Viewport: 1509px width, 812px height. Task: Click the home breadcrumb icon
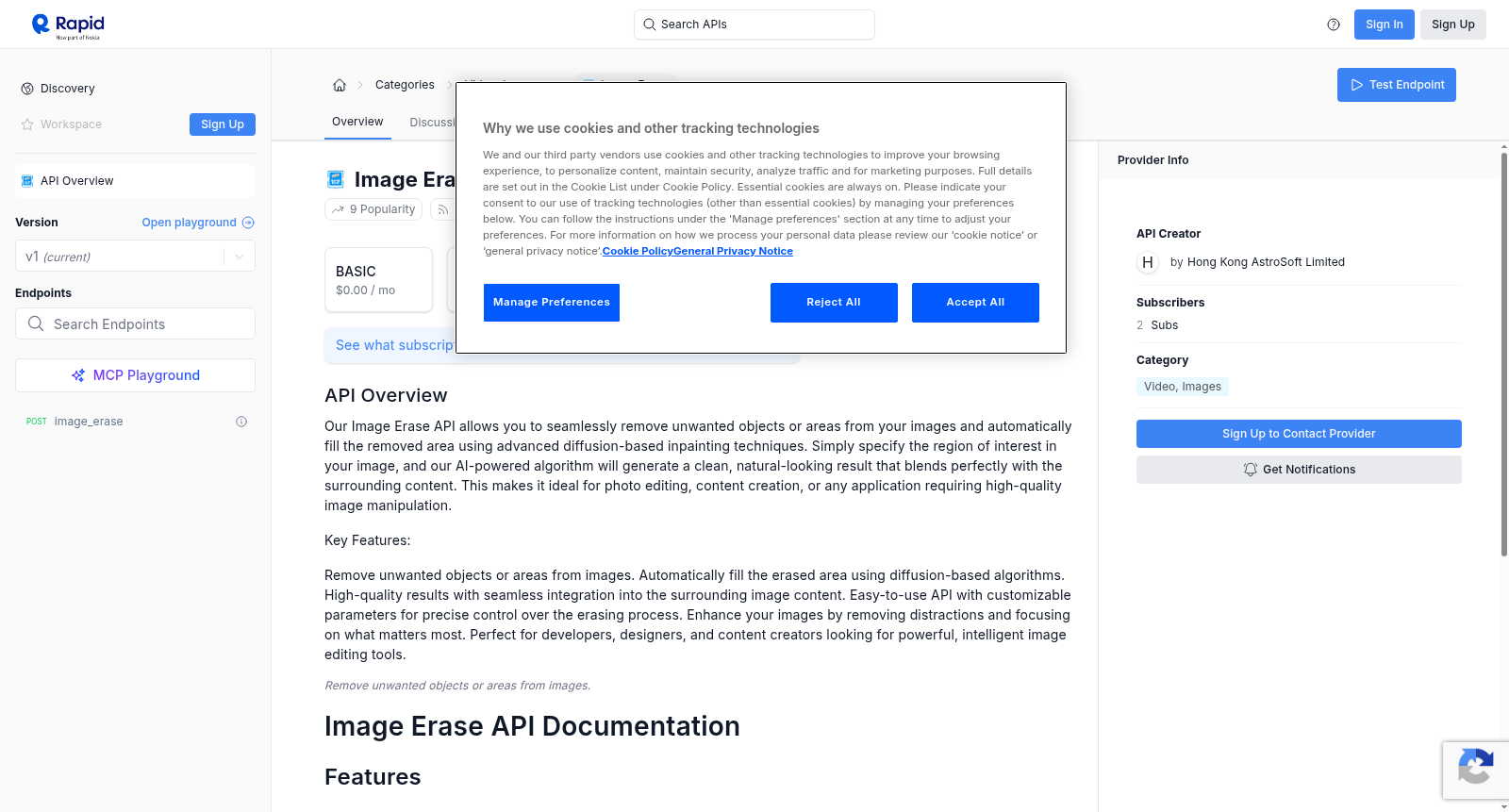point(340,85)
